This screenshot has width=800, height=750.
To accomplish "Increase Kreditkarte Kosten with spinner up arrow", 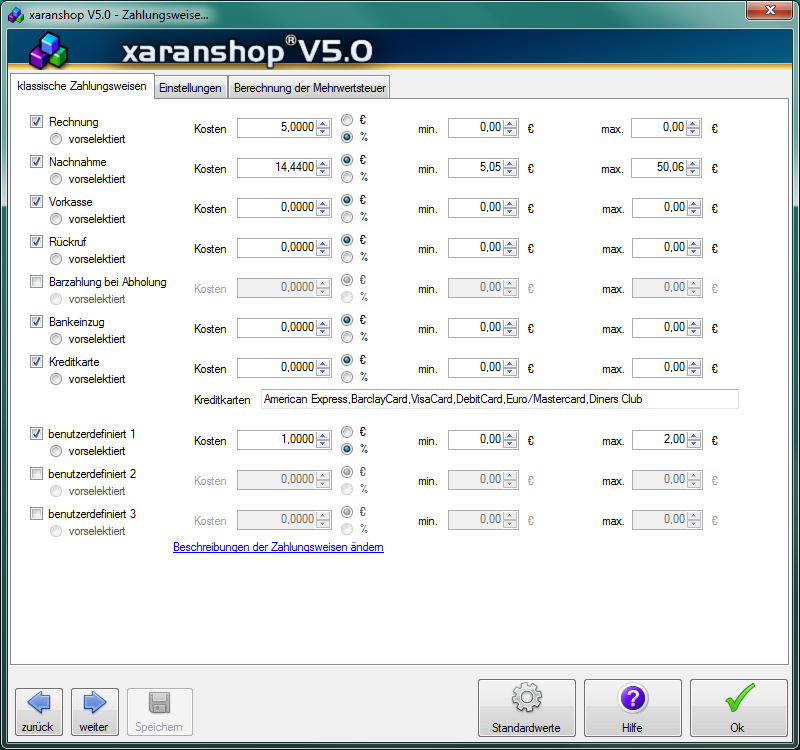I will 323,363.
